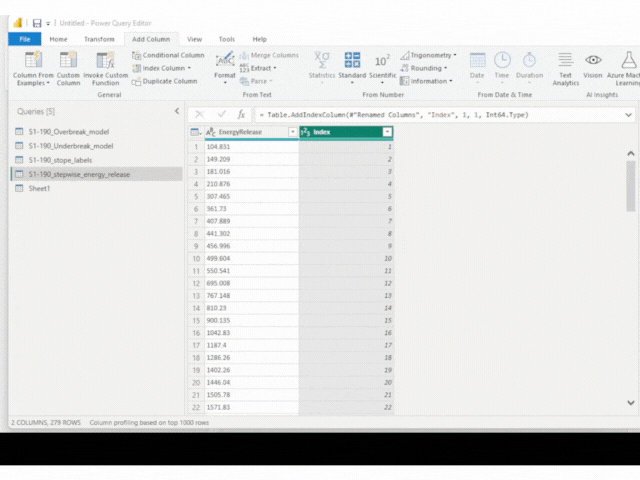
Task: Select Sheet1 query
Action: tap(97, 189)
